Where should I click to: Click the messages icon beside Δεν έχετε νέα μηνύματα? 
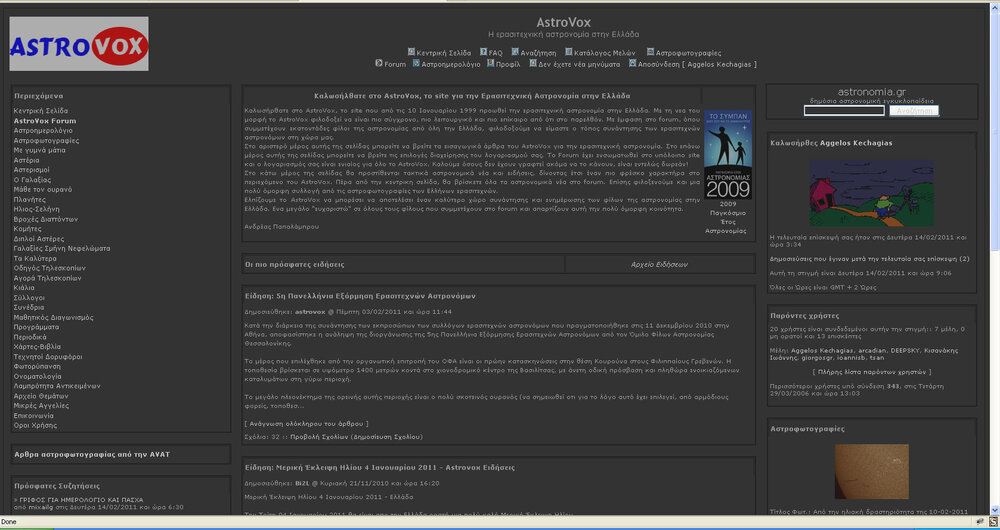tap(532, 63)
